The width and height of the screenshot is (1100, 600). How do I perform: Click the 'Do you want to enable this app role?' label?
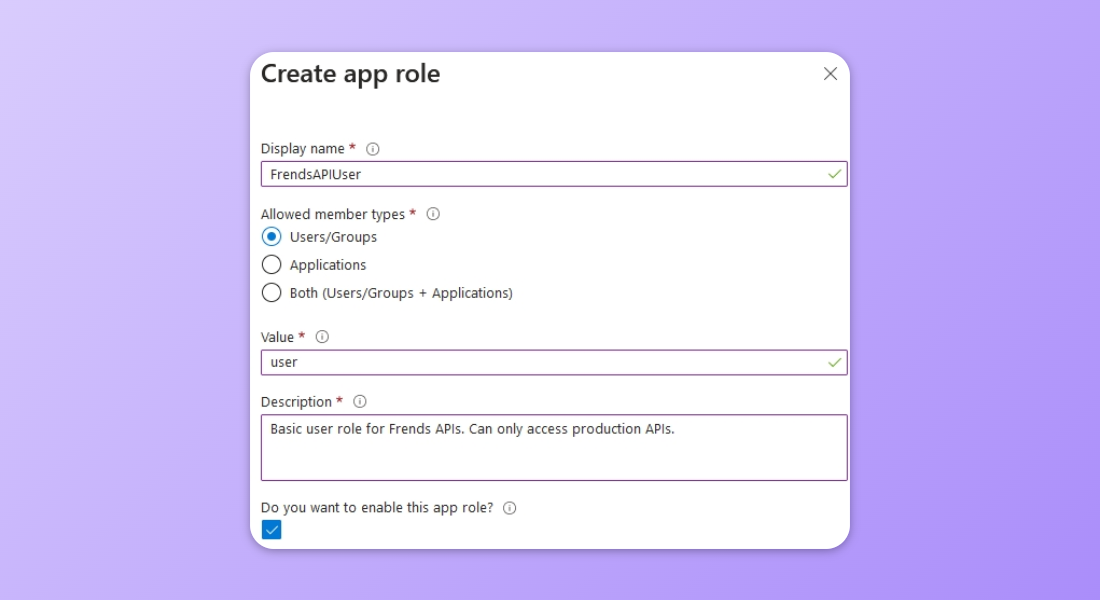pos(377,507)
